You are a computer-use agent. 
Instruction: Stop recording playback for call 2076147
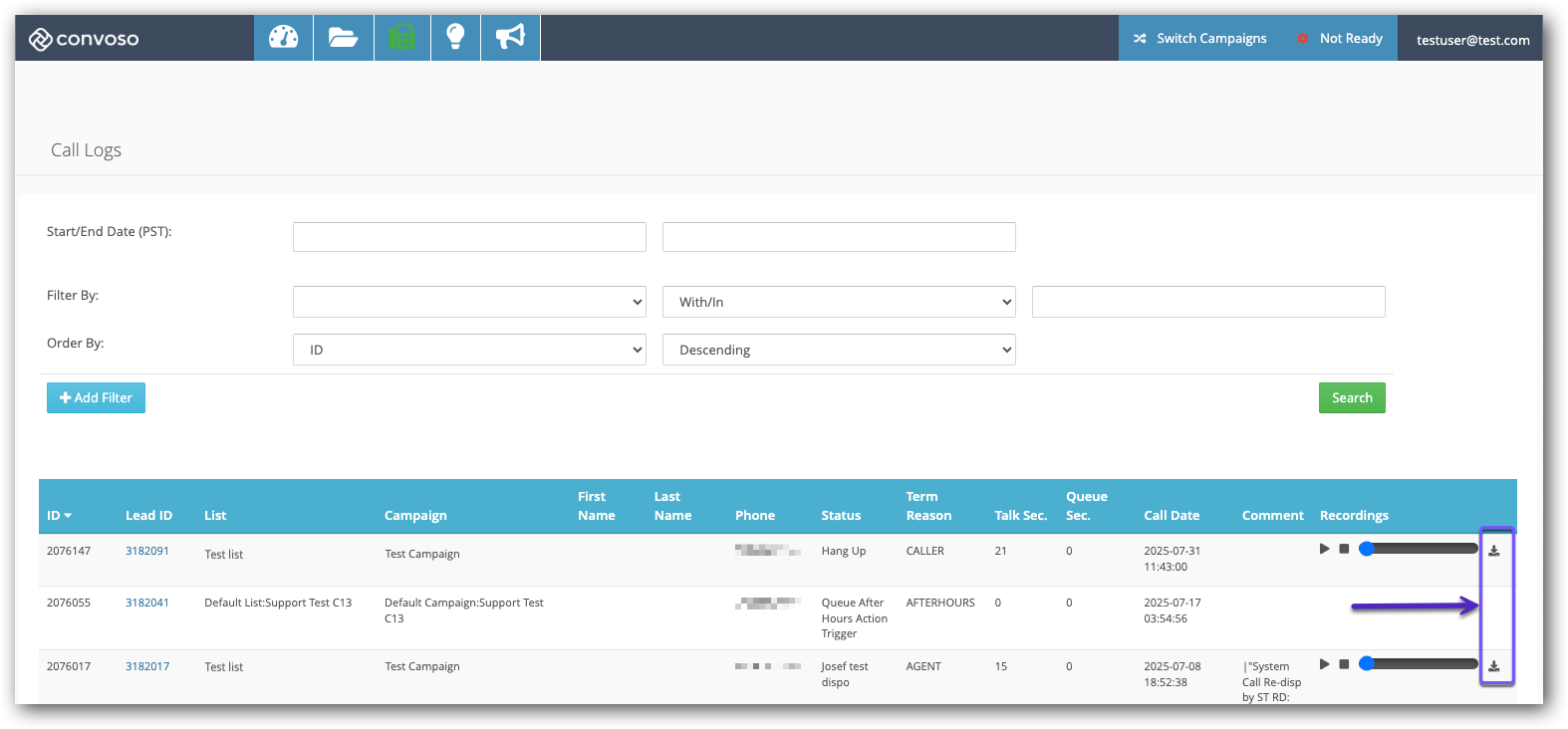(1344, 549)
